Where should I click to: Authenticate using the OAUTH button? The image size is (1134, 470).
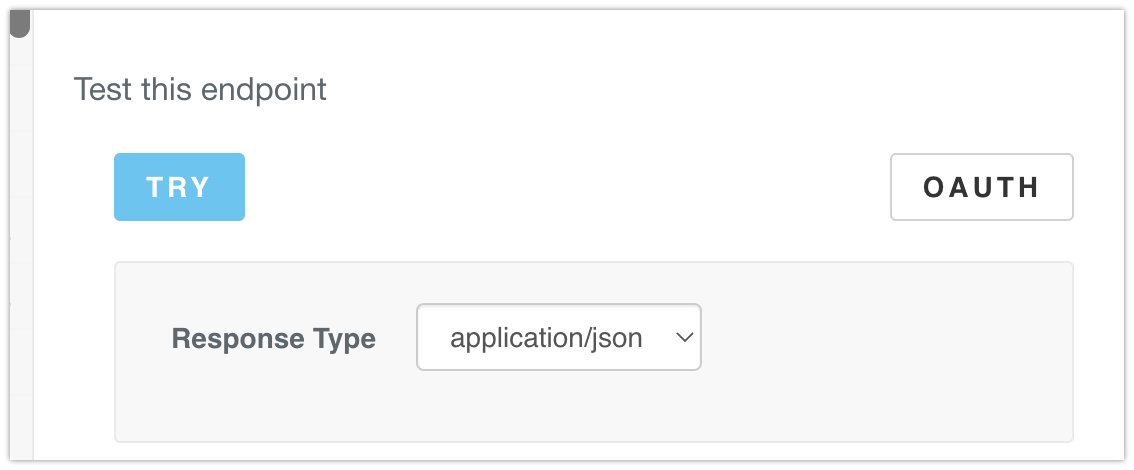(981, 187)
